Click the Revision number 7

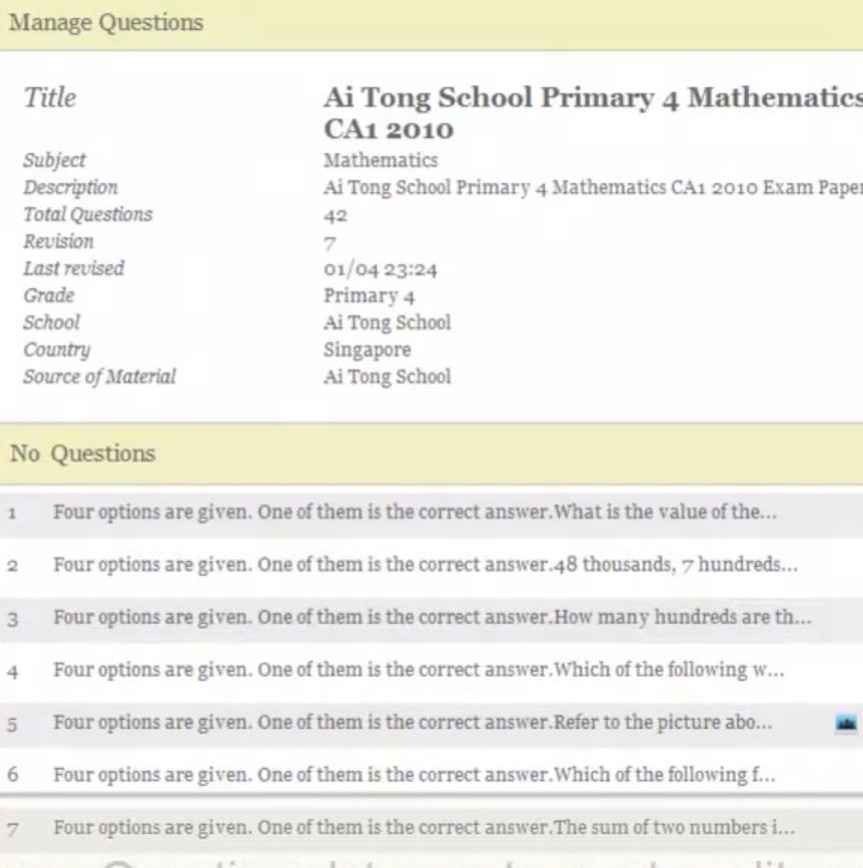pyautogui.click(x=330, y=242)
